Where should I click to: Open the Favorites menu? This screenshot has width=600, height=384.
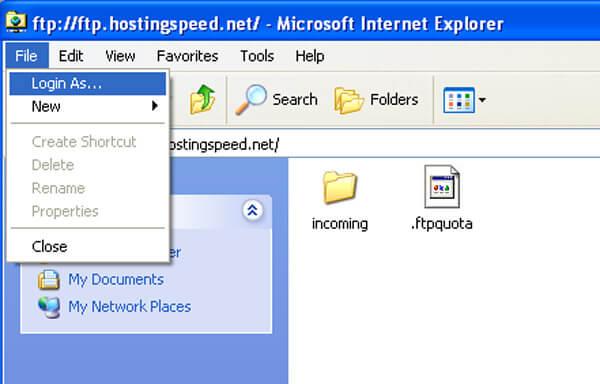(x=187, y=56)
